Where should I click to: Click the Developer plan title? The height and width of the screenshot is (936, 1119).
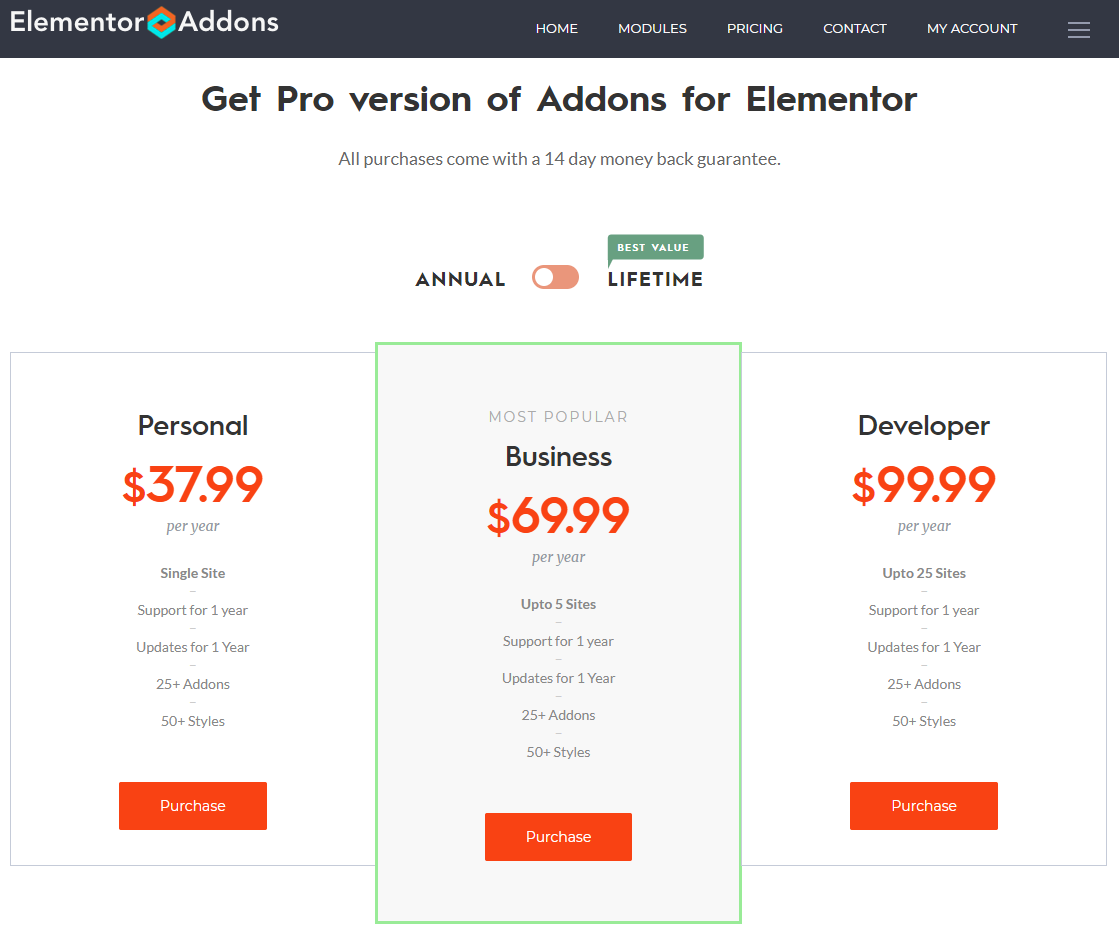(923, 426)
